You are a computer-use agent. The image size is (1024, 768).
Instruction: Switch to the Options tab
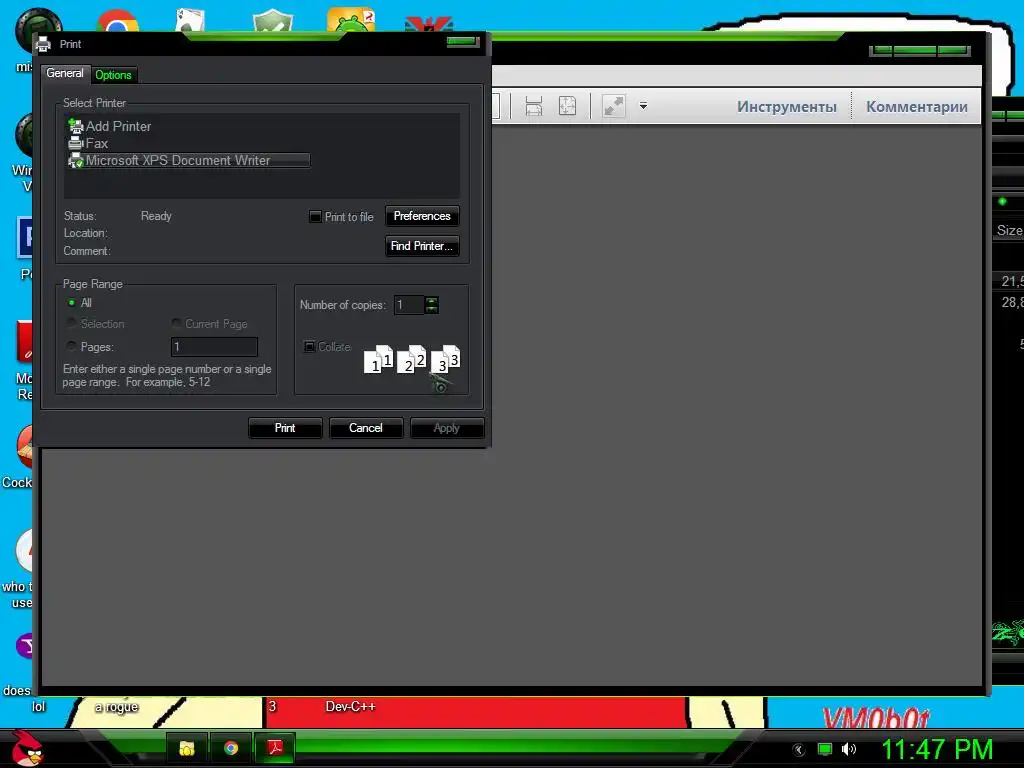(x=114, y=74)
